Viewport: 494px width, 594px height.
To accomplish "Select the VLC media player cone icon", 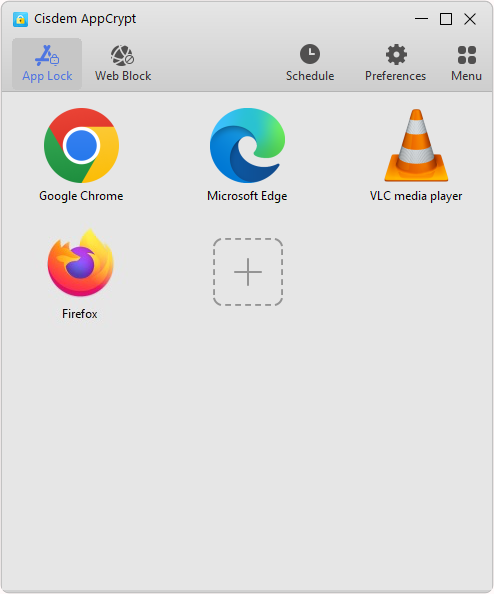I will (416, 145).
